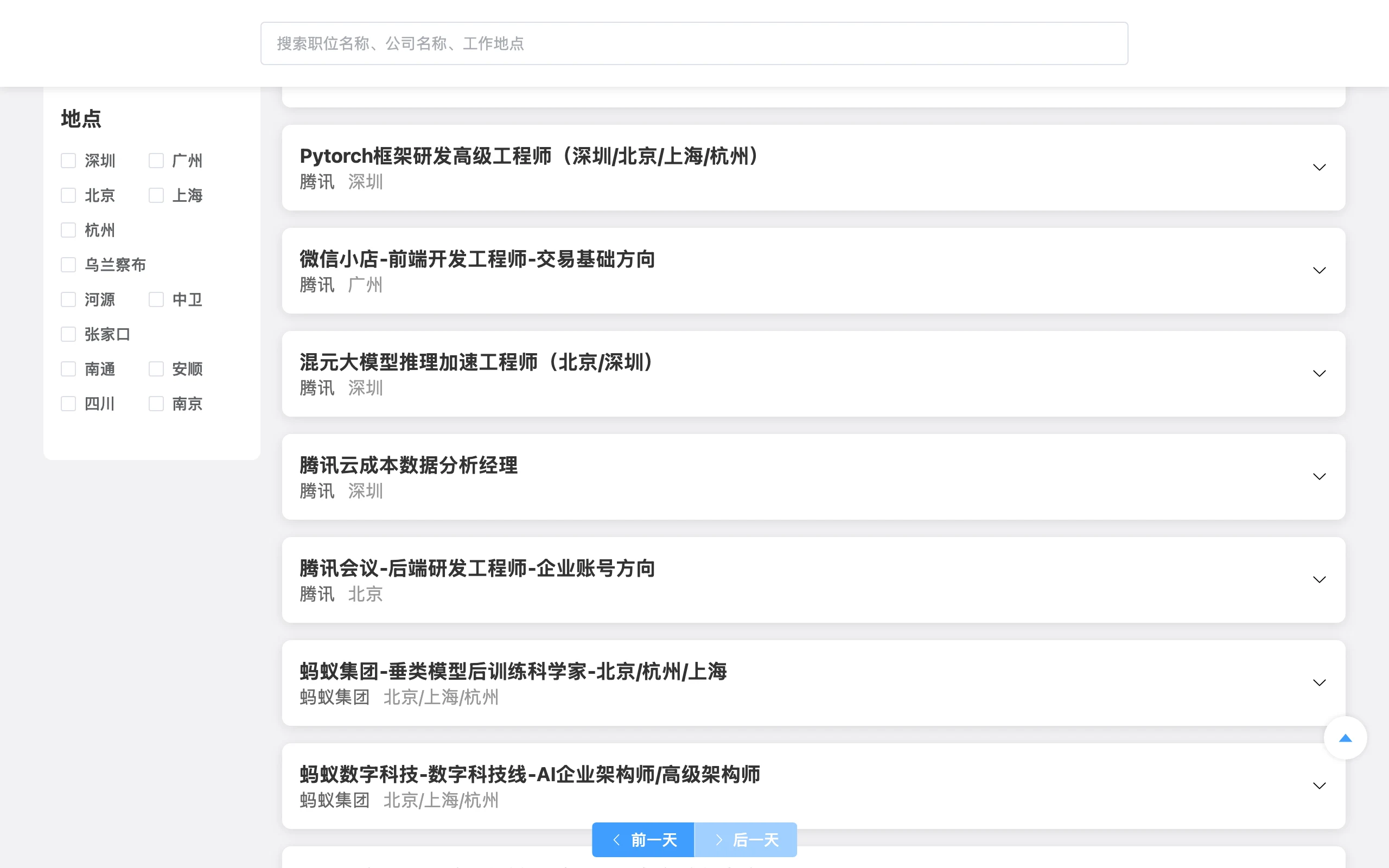Expand the 腾讯云成本数据分析经理 job card
1389x868 pixels.
[1319, 476]
